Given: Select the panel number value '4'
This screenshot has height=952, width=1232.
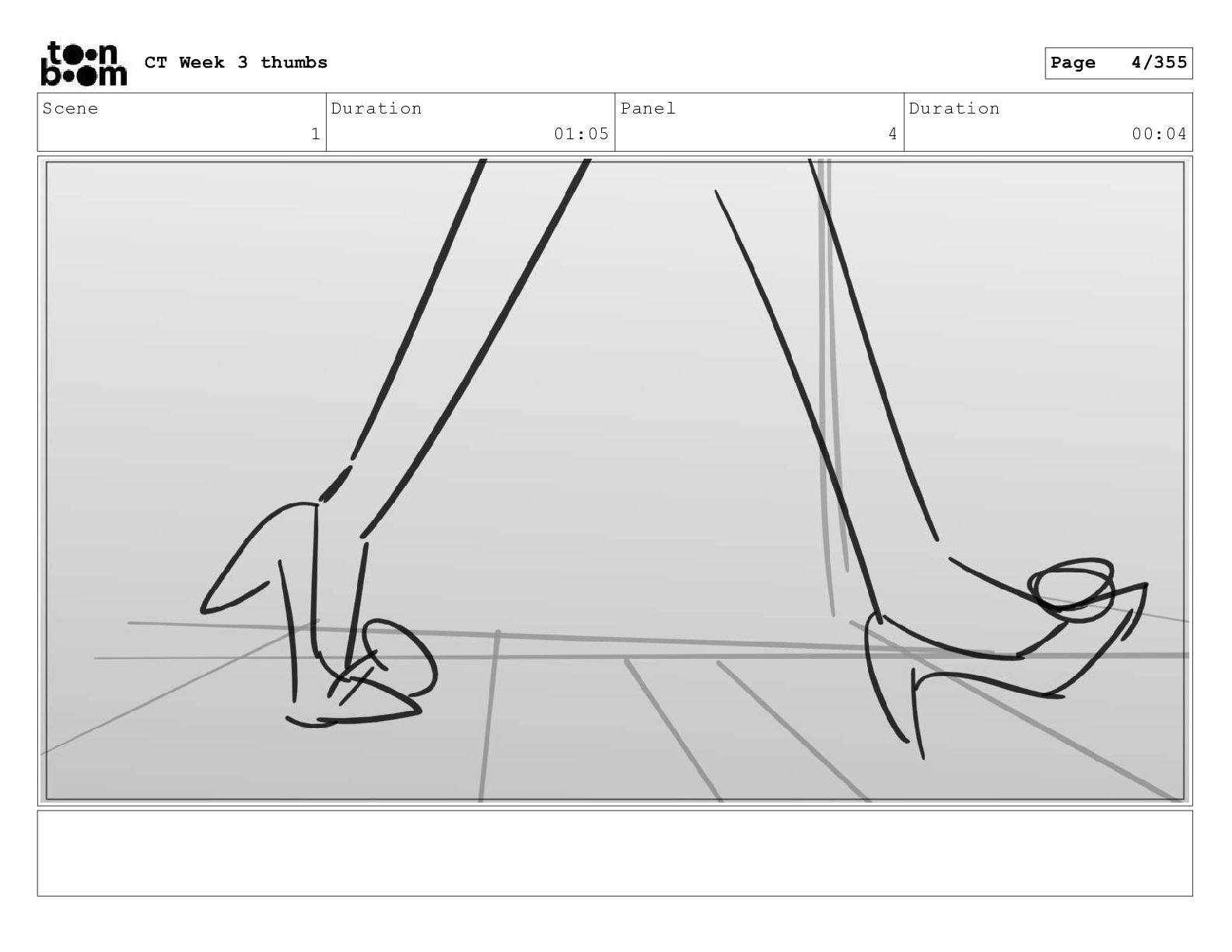Looking at the screenshot, I should 893,134.
